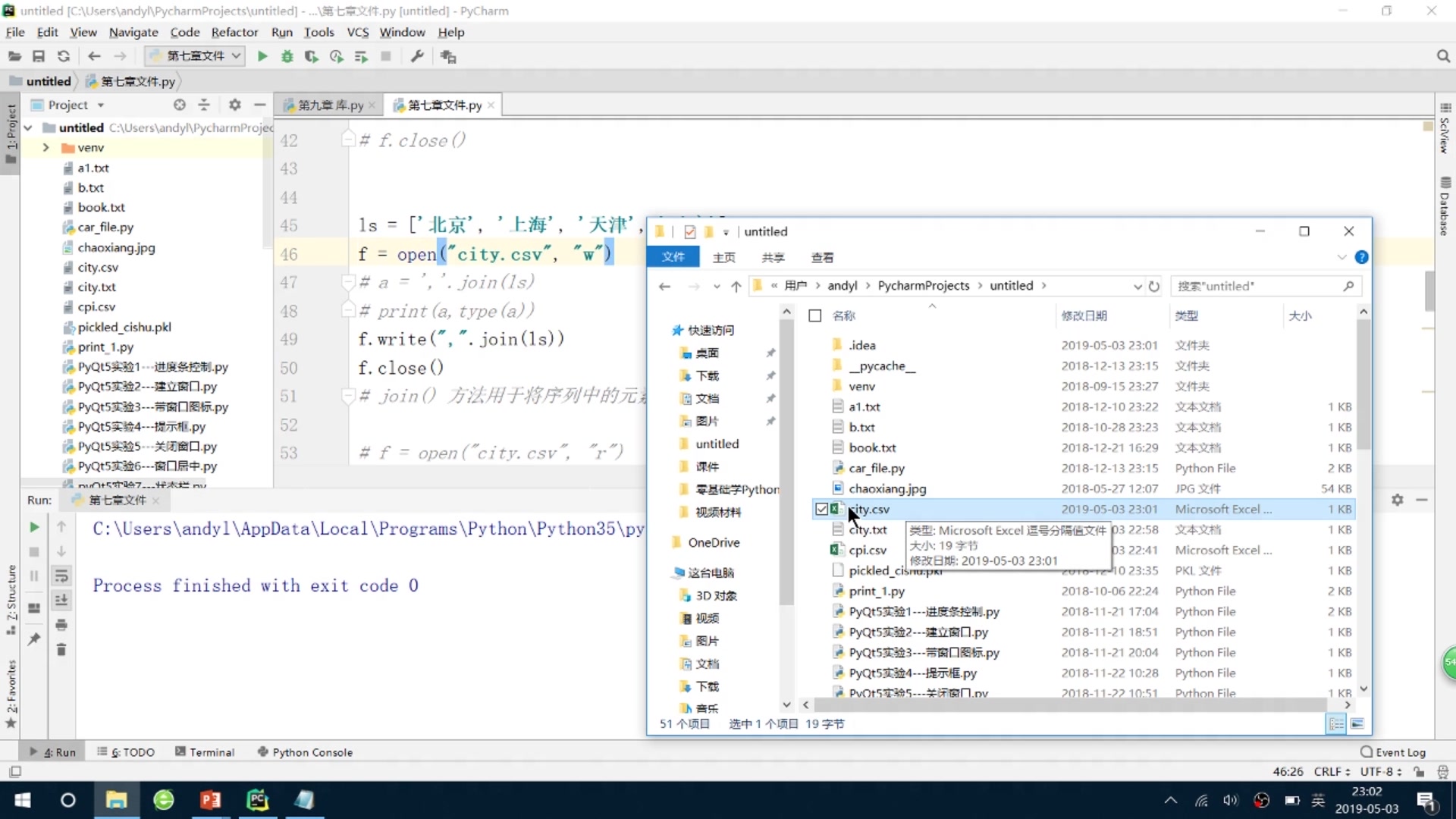Screen dimensions: 1456x819
Task: Open Explorer help question mark icon
Action: pos(1361,257)
